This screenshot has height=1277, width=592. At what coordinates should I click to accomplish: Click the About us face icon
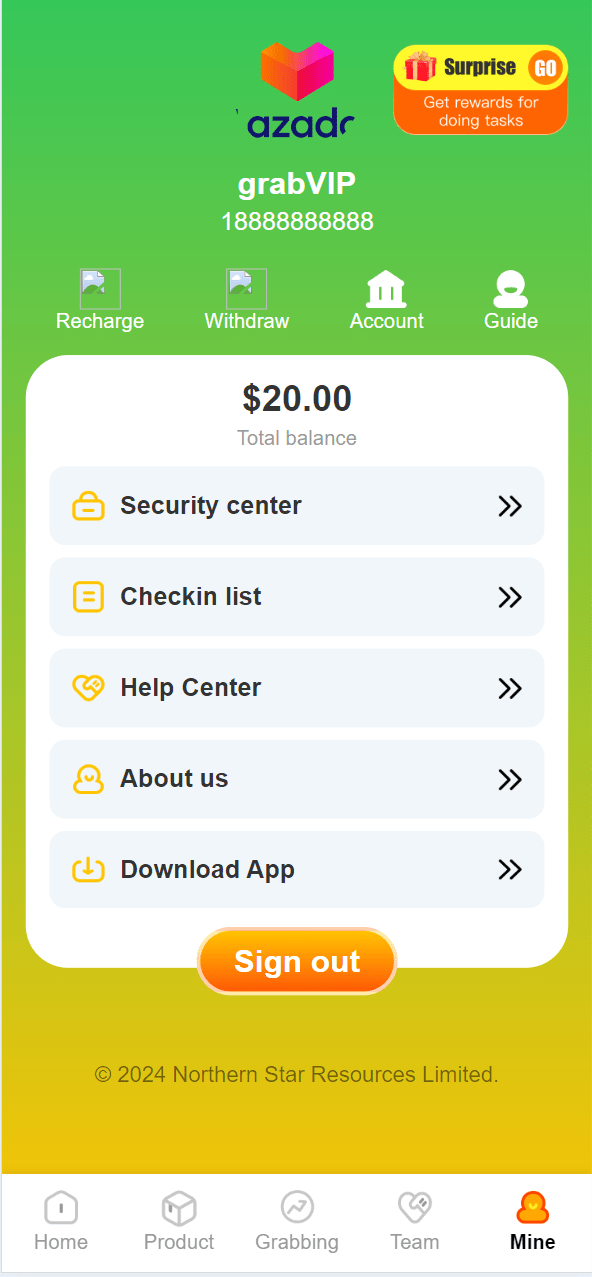click(x=88, y=779)
